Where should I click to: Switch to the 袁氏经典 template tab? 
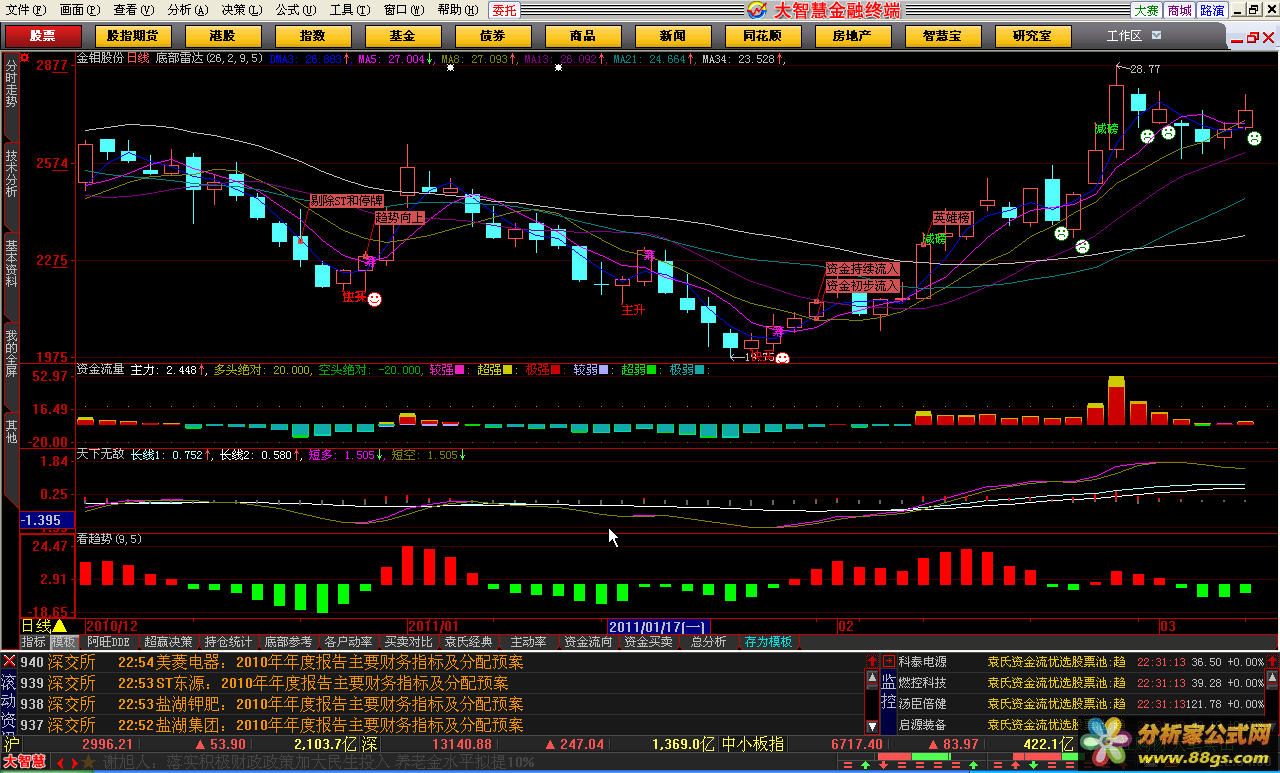[468, 642]
